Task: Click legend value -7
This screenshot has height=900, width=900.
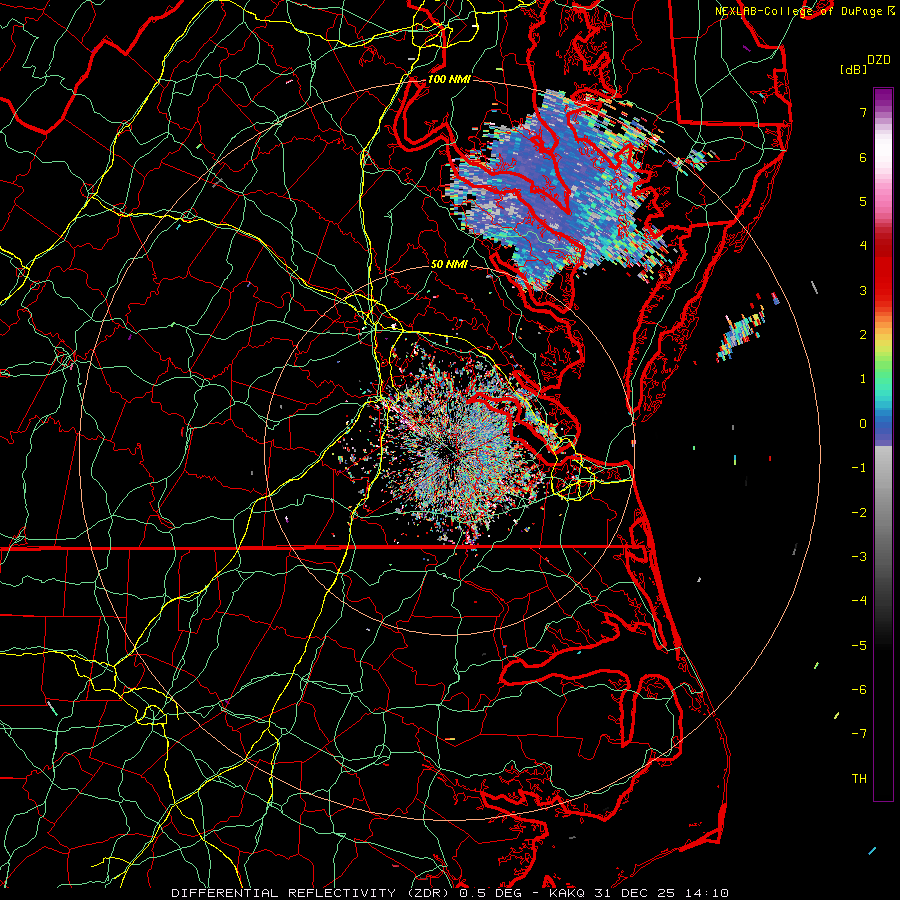Action: pyautogui.click(x=859, y=734)
